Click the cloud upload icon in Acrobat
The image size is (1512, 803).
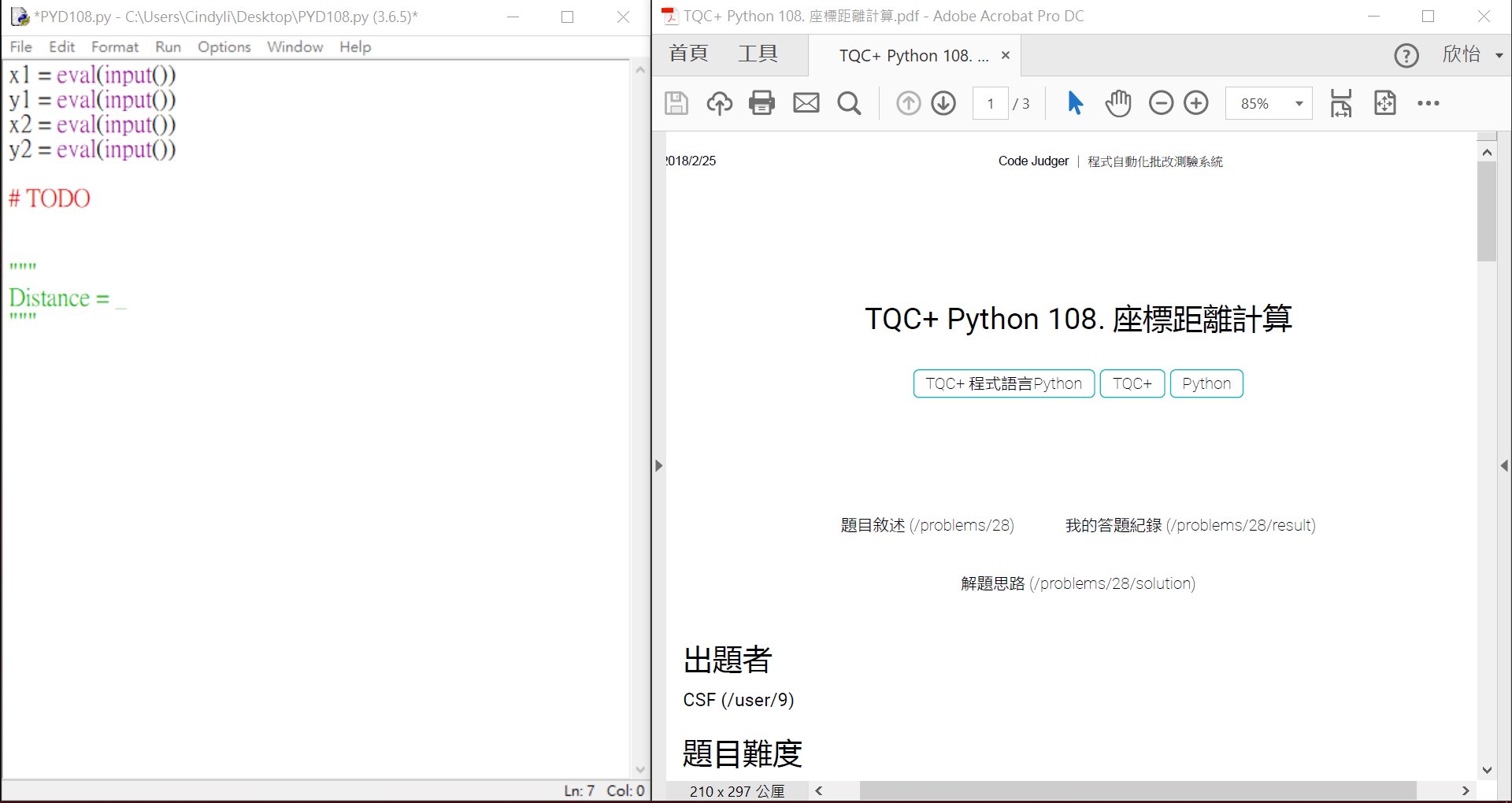pos(719,103)
